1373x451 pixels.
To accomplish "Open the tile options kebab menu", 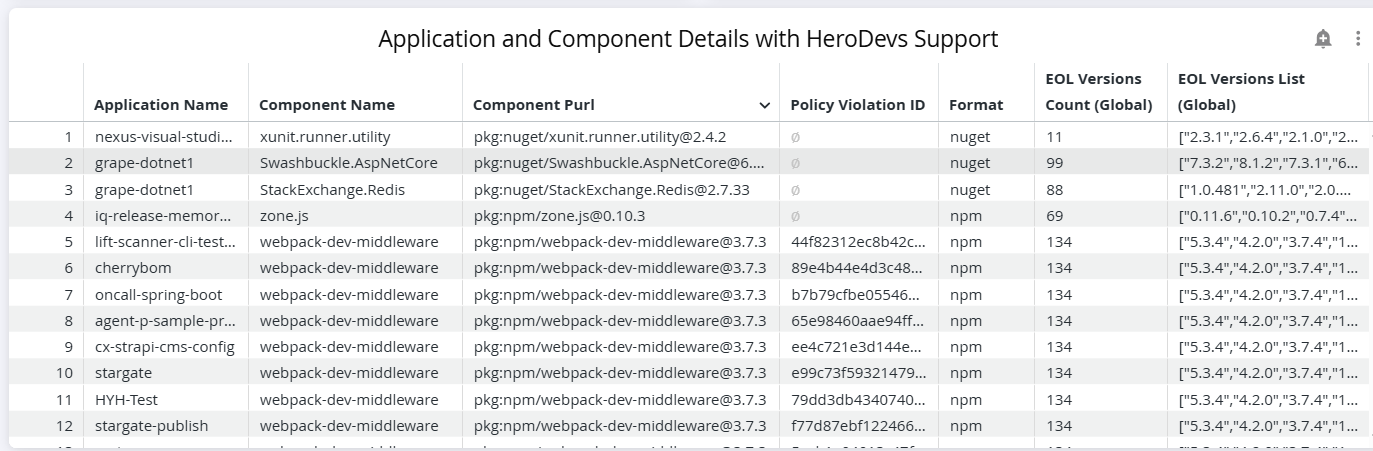I will tap(1357, 39).
